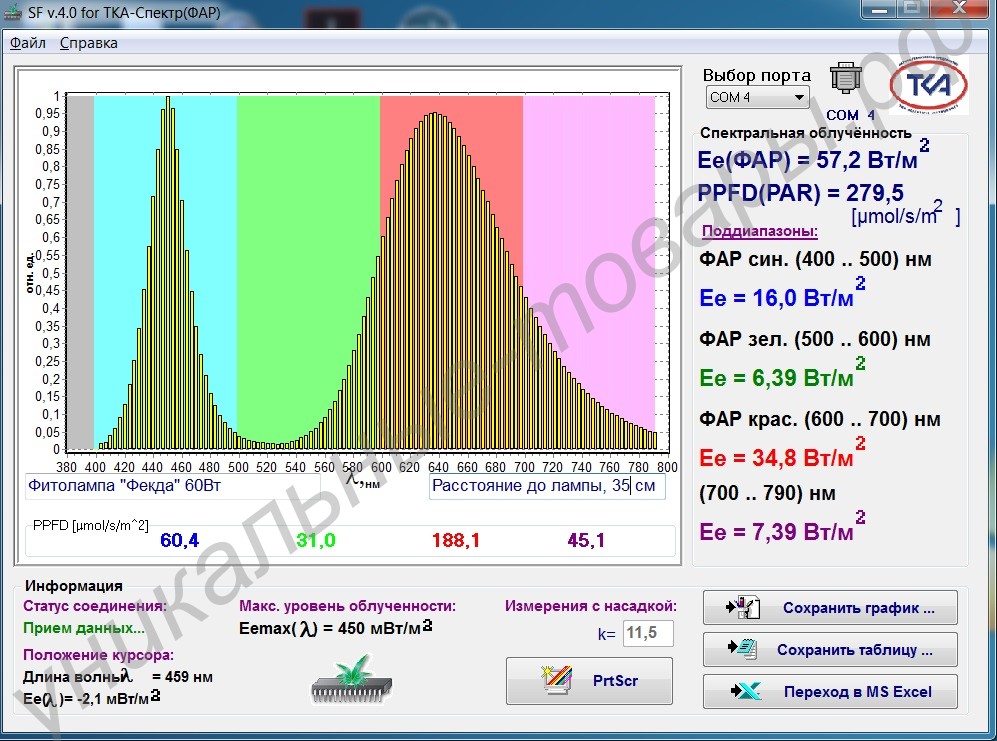
Task: Click the Измерения с насадкой label
Action: (x=591, y=606)
